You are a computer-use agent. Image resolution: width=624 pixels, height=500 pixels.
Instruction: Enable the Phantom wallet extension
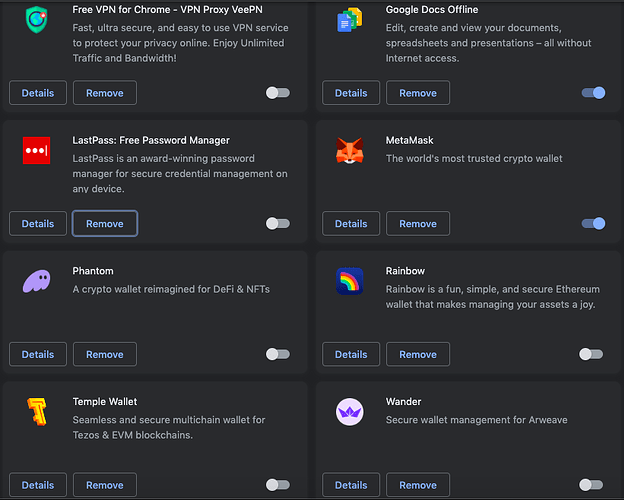278,354
